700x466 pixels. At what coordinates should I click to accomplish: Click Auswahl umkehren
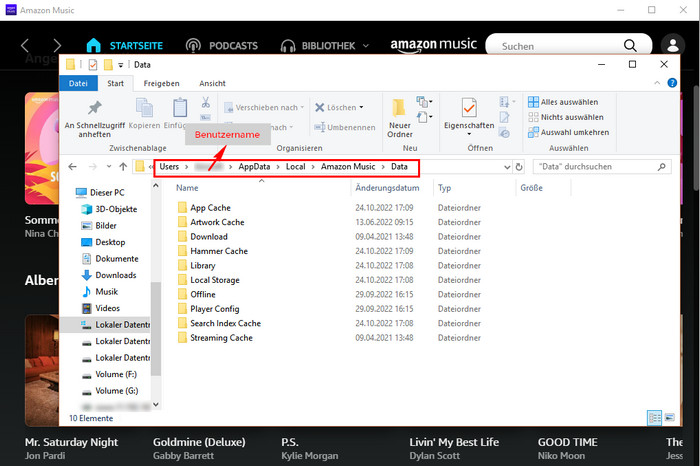click(x=568, y=133)
